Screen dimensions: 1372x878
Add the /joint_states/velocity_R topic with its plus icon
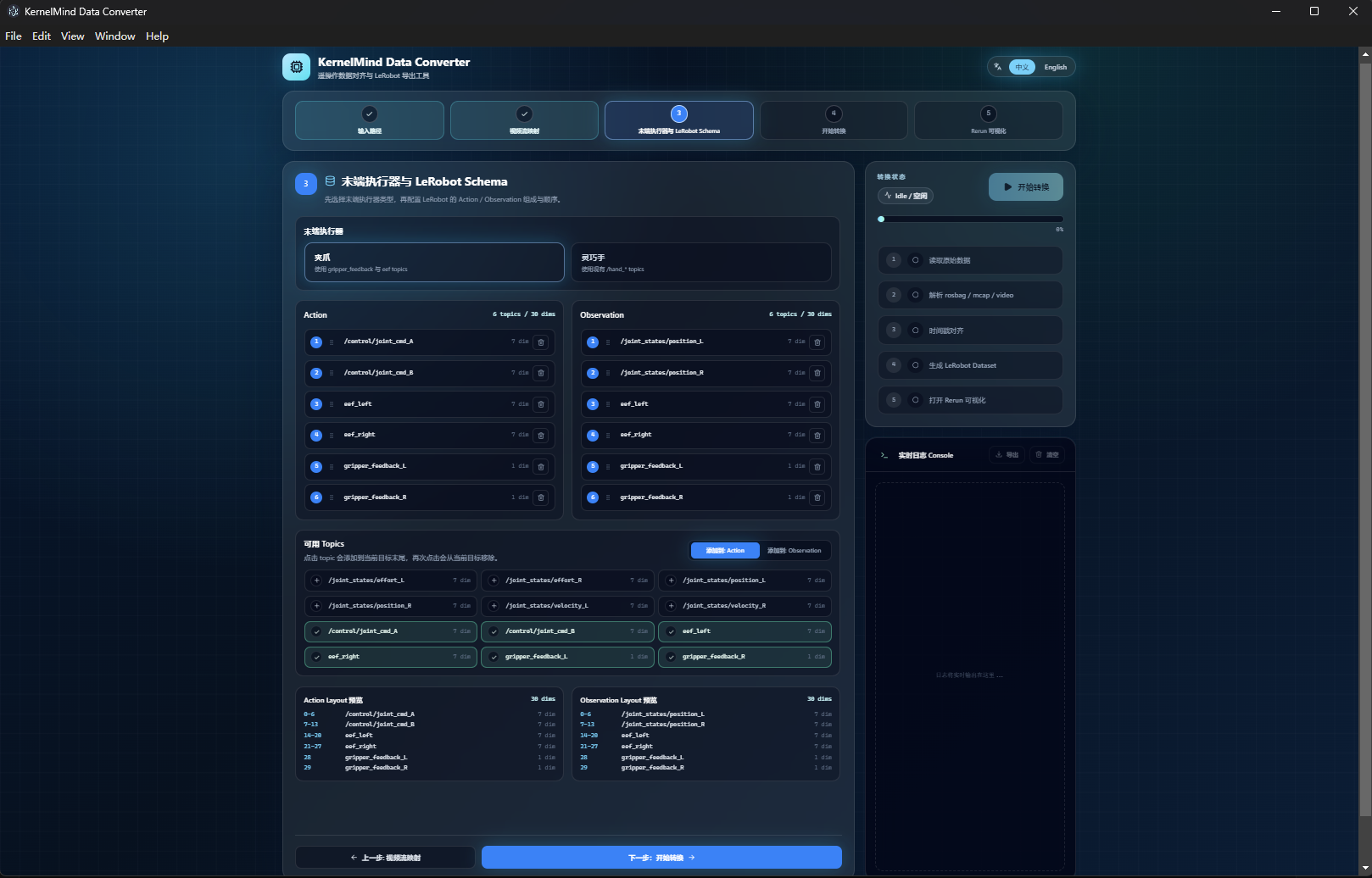(x=672, y=606)
